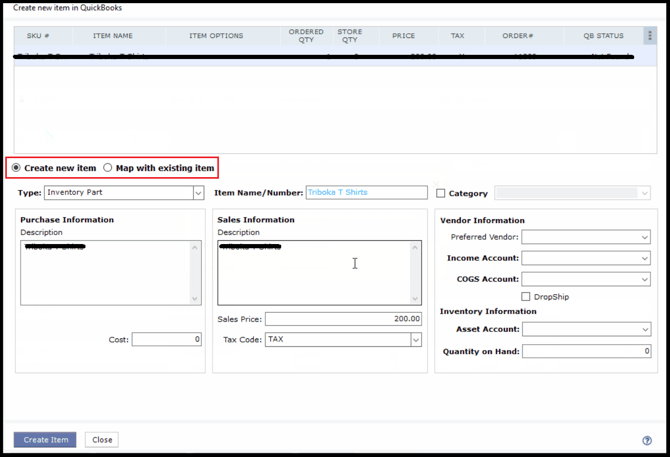Screen dimensions: 670x457
Task: Click into the Sales Price field
Action: coord(343,319)
